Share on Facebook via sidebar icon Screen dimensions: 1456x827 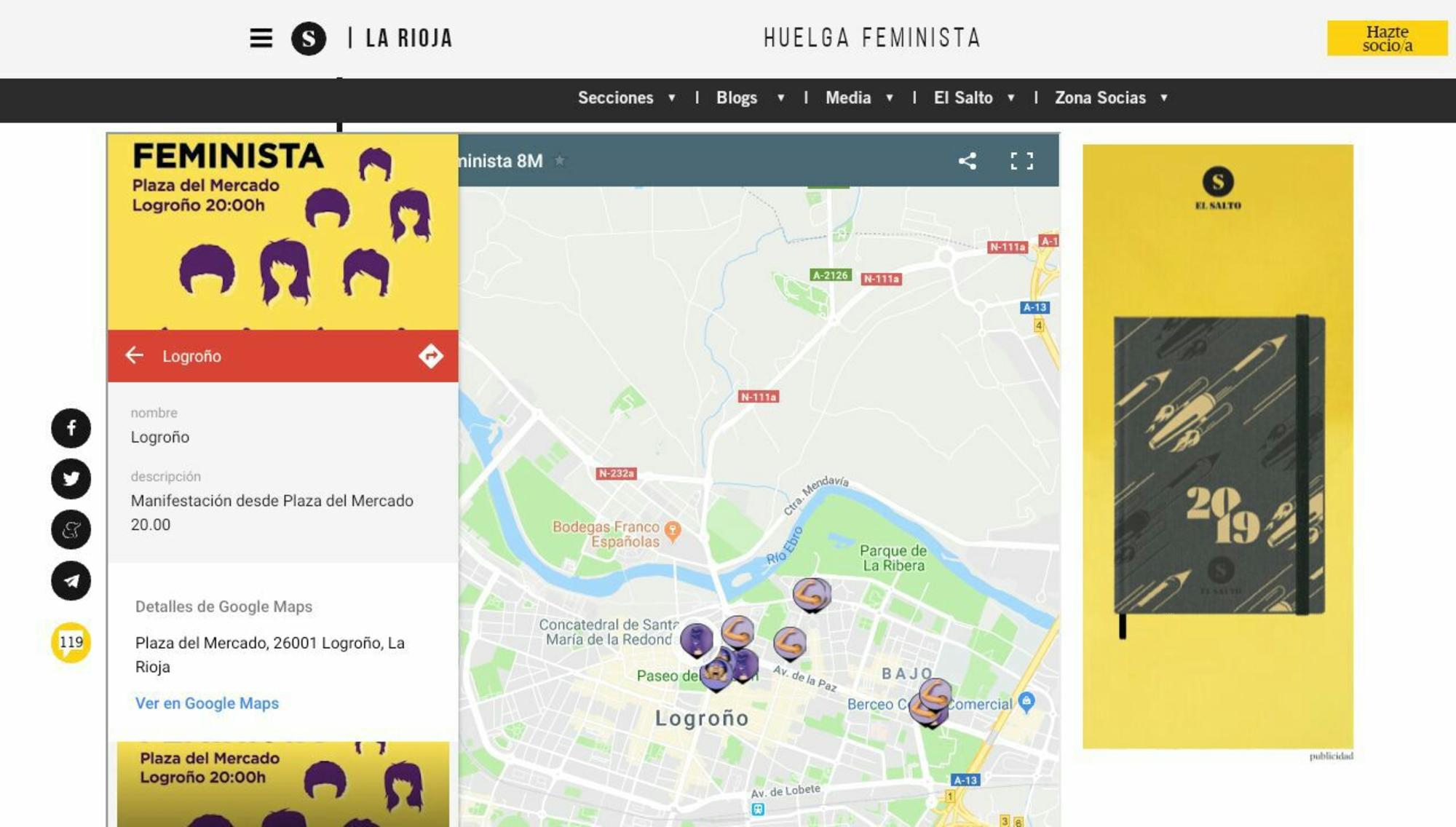click(x=71, y=428)
